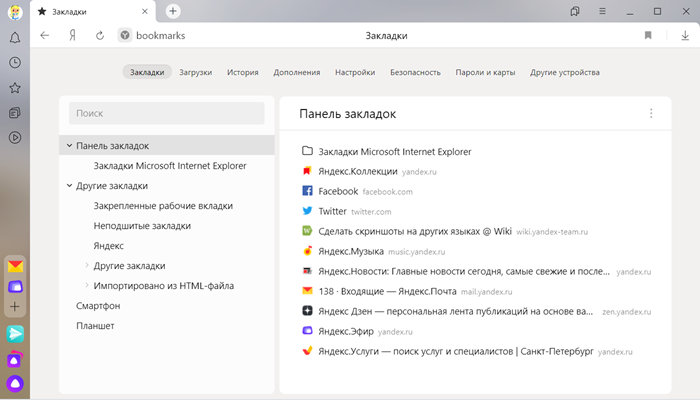
Task: Open the three-dot menu of Панель закладок
Action: pyautogui.click(x=651, y=113)
